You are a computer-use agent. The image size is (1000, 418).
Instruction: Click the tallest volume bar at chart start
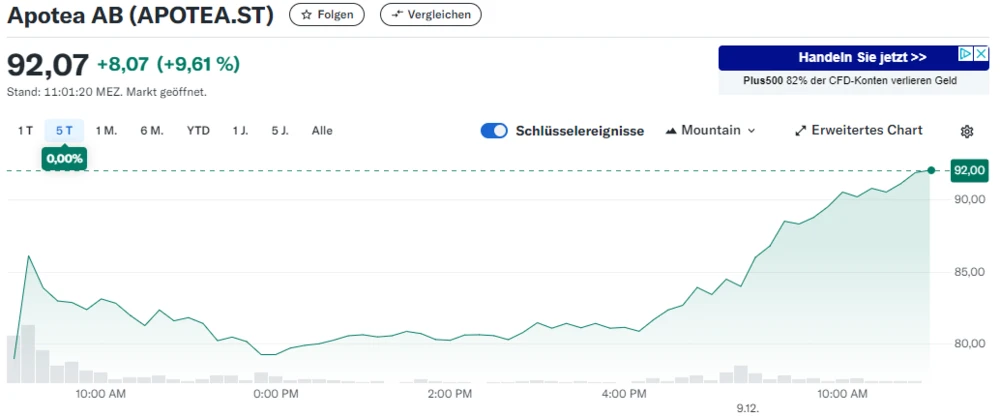click(x=28, y=354)
